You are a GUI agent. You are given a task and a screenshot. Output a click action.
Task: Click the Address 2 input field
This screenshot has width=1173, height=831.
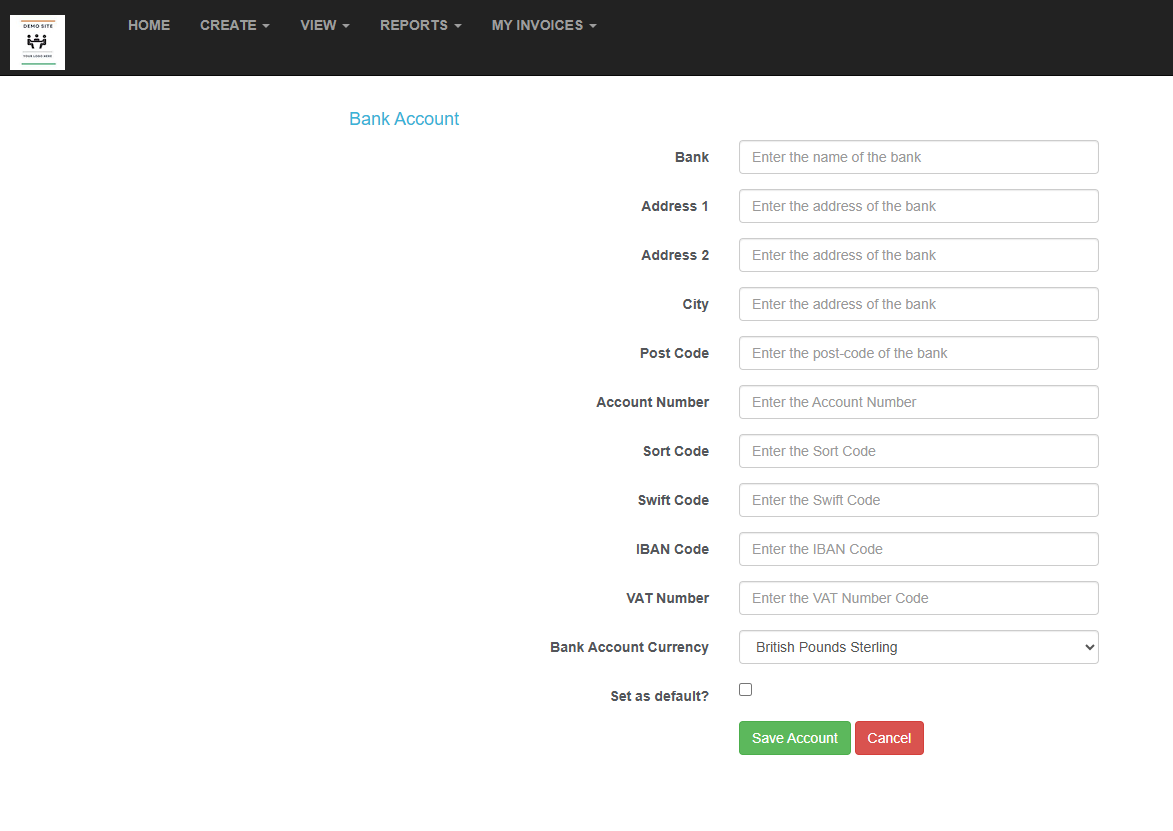pyautogui.click(x=919, y=255)
